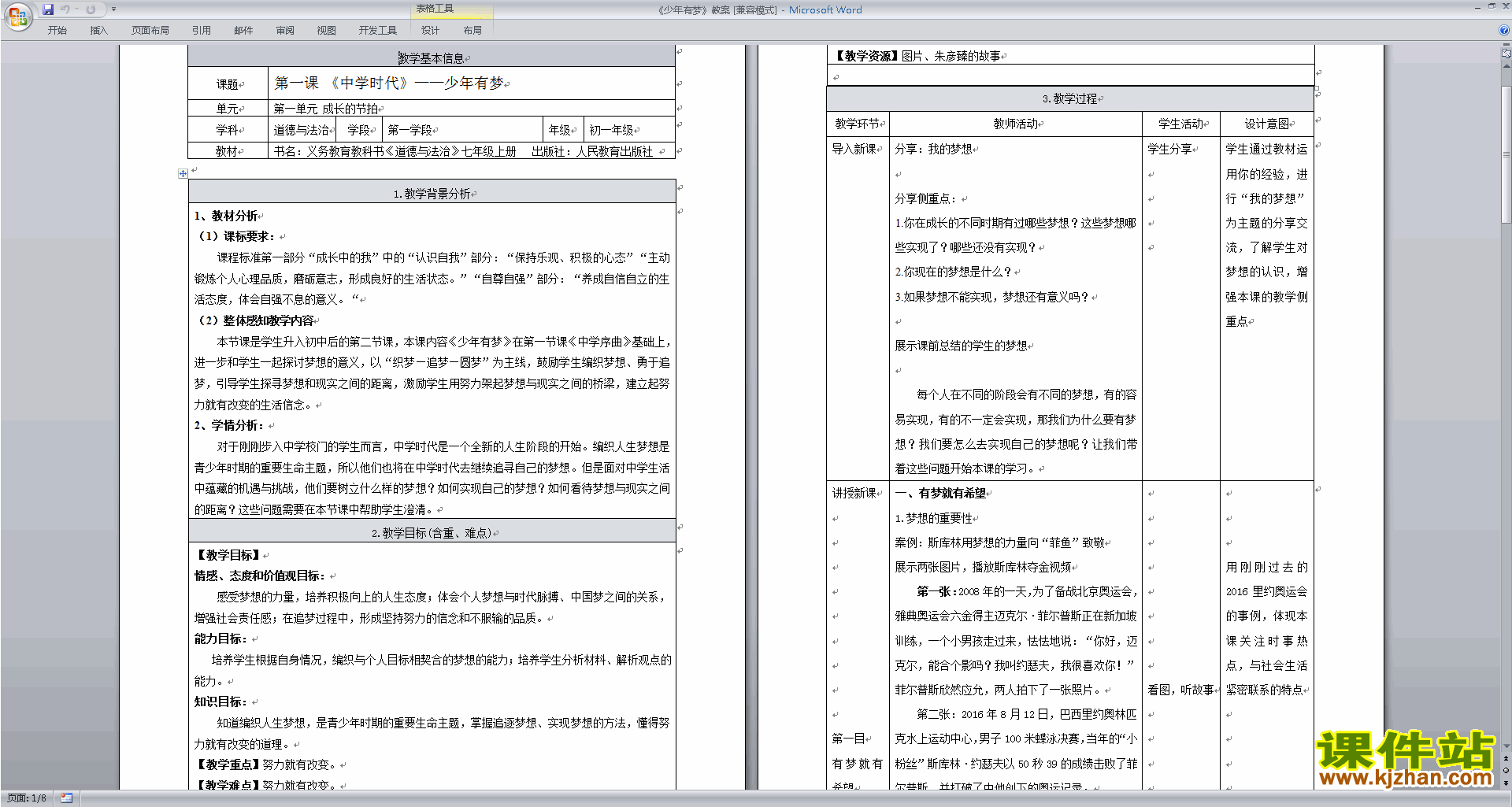The image size is (1512, 807).
Task: Click the heading 2.教学目标(含重、难点)
Action: (432, 533)
